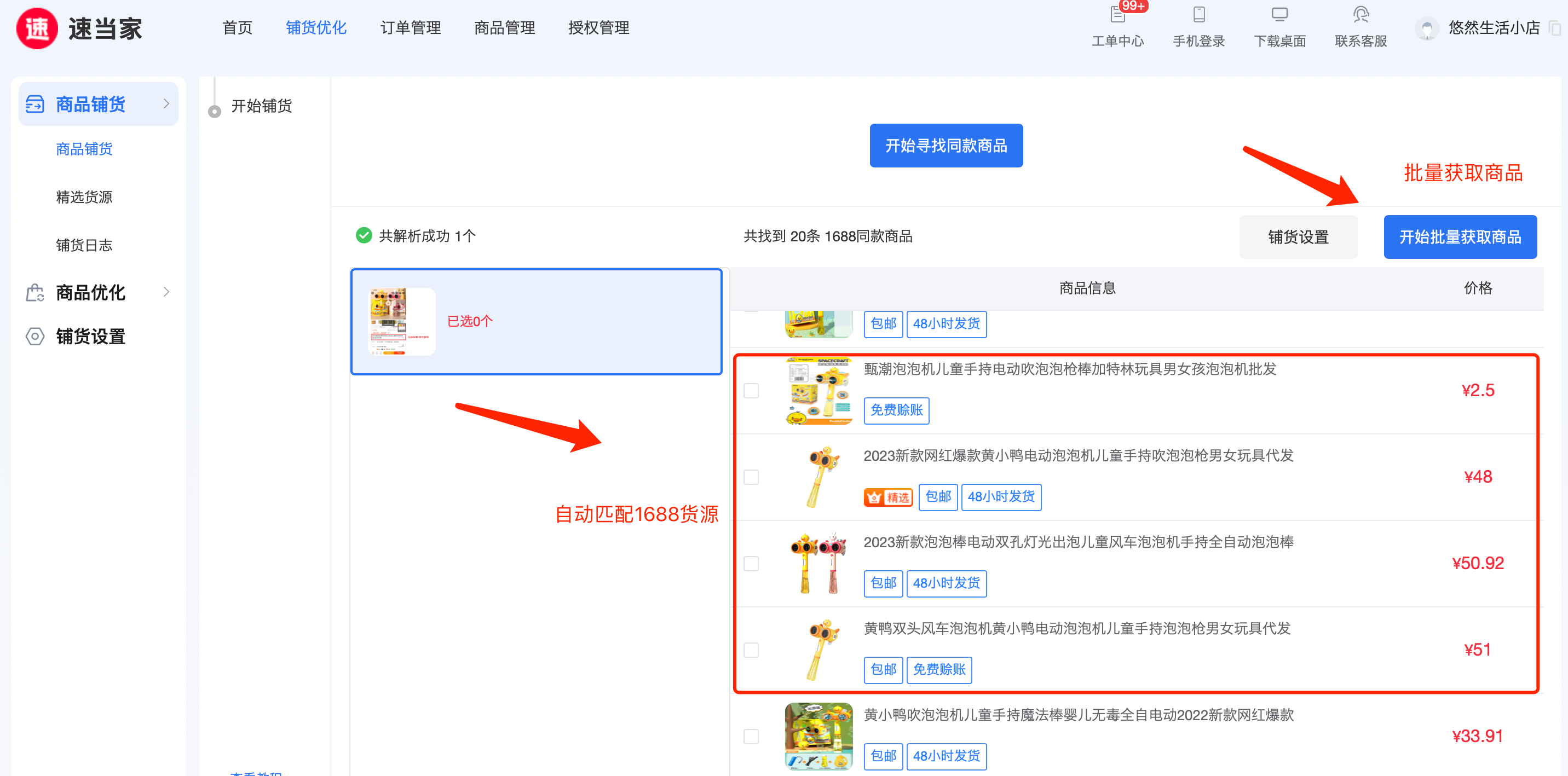1568x776 pixels.
Task: Click the 铺货设置 hexagon gear icon in the sidebar
Action: (34, 337)
